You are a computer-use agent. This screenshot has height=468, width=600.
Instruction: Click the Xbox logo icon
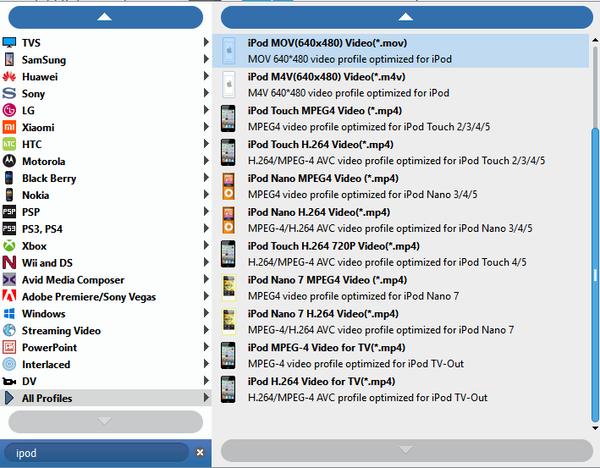9,246
